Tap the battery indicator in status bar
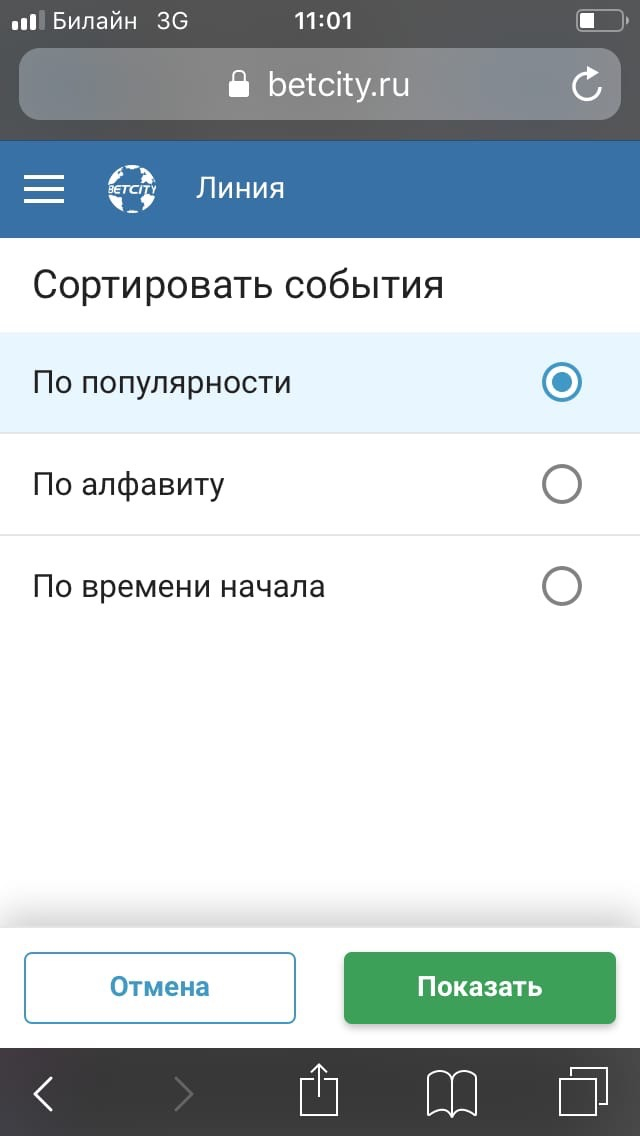The width and height of the screenshot is (640, 1136). pos(600,21)
